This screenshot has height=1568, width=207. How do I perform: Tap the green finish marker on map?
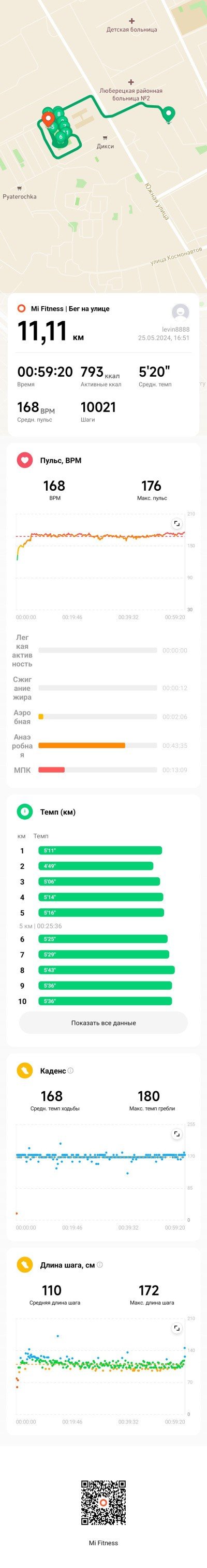[169, 114]
